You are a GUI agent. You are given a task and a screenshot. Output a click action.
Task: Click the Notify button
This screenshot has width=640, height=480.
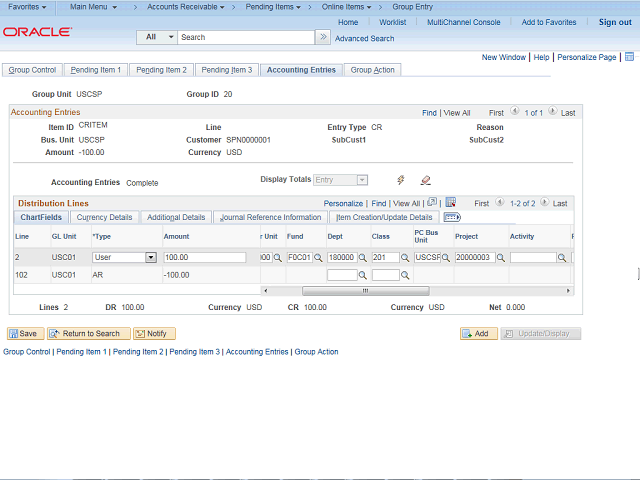coord(152,333)
